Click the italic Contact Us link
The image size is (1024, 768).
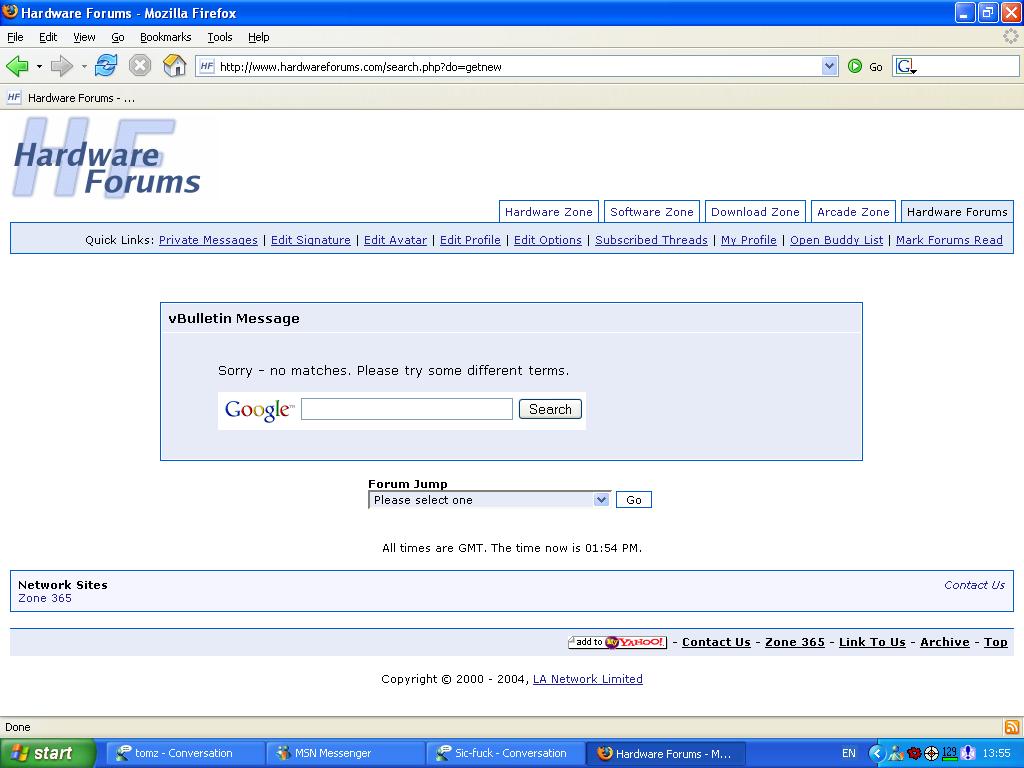click(x=974, y=585)
